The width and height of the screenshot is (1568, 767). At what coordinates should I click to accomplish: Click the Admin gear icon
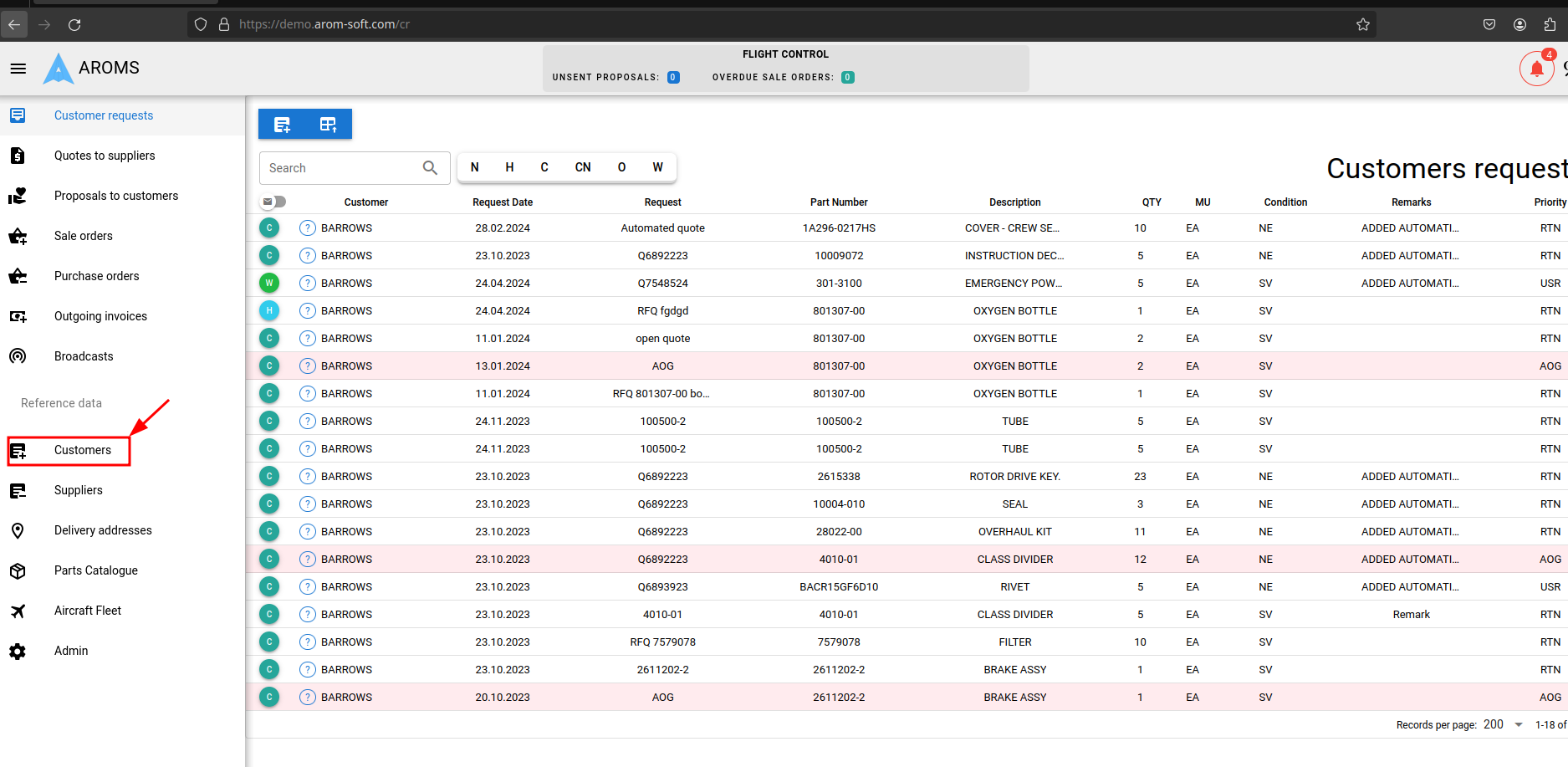[18, 651]
